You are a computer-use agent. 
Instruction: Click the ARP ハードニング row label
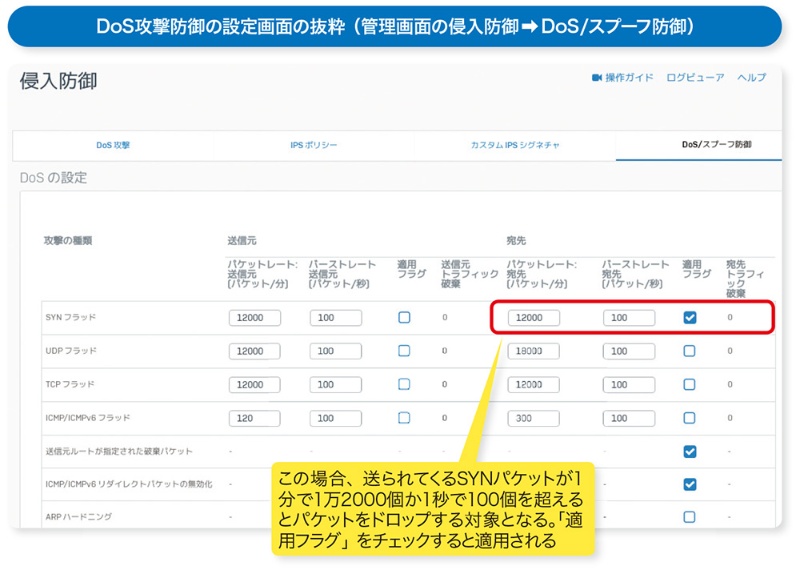coord(79,517)
